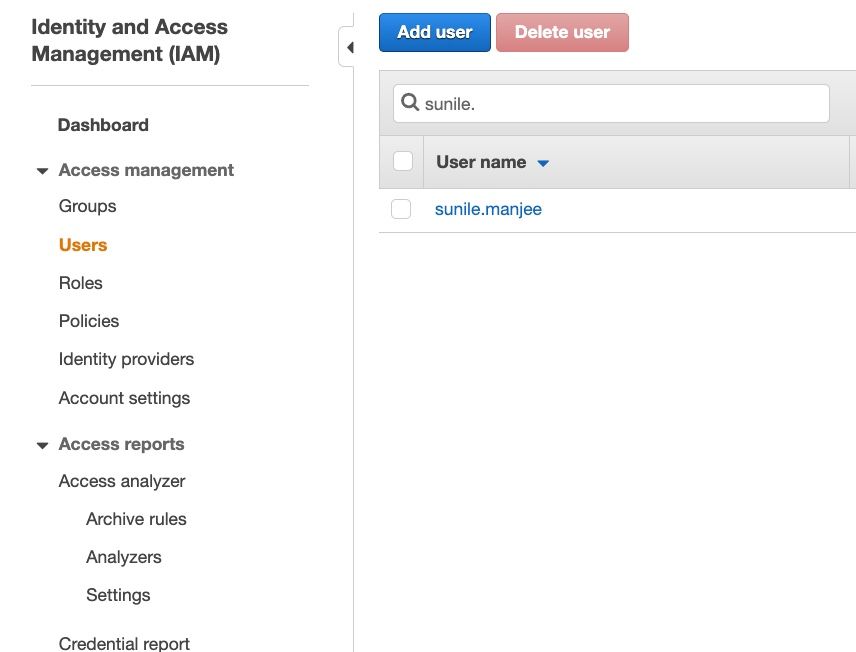Select all users checkbox in header
Image resolution: width=856 pixels, height=652 pixels.
click(x=403, y=161)
